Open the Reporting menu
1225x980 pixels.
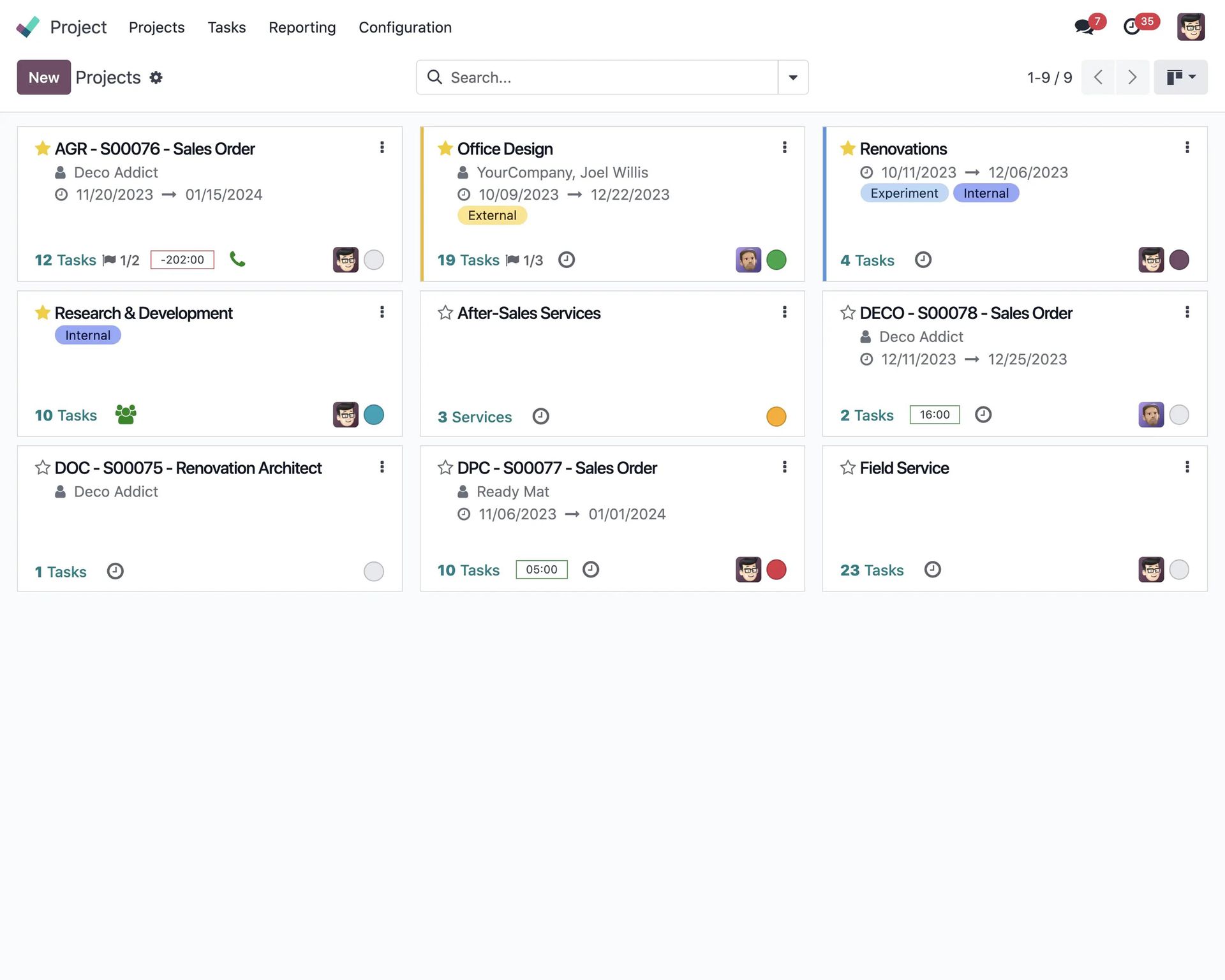tap(302, 27)
